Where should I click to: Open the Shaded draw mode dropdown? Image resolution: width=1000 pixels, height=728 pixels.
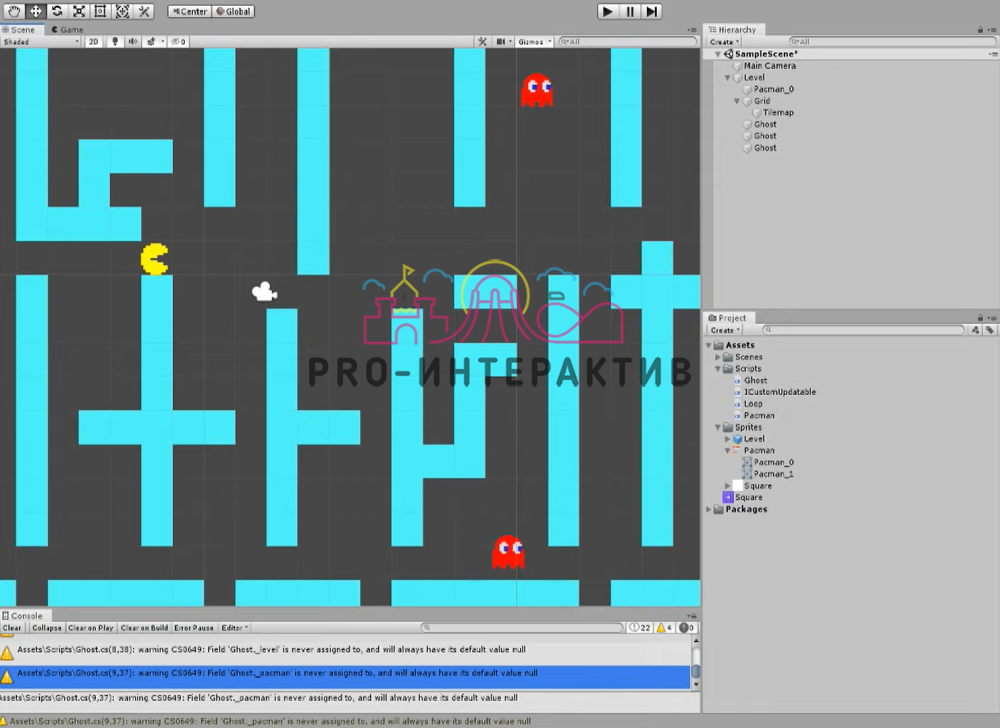pos(41,41)
